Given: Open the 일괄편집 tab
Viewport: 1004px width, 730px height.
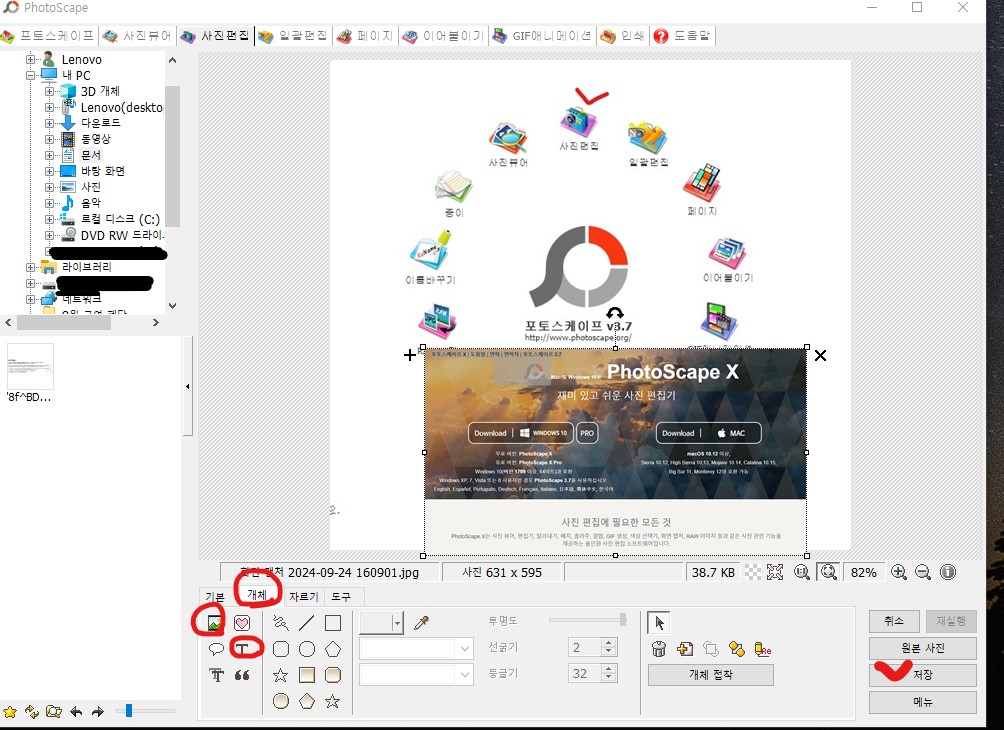Looking at the screenshot, I should tap(293, 36).
